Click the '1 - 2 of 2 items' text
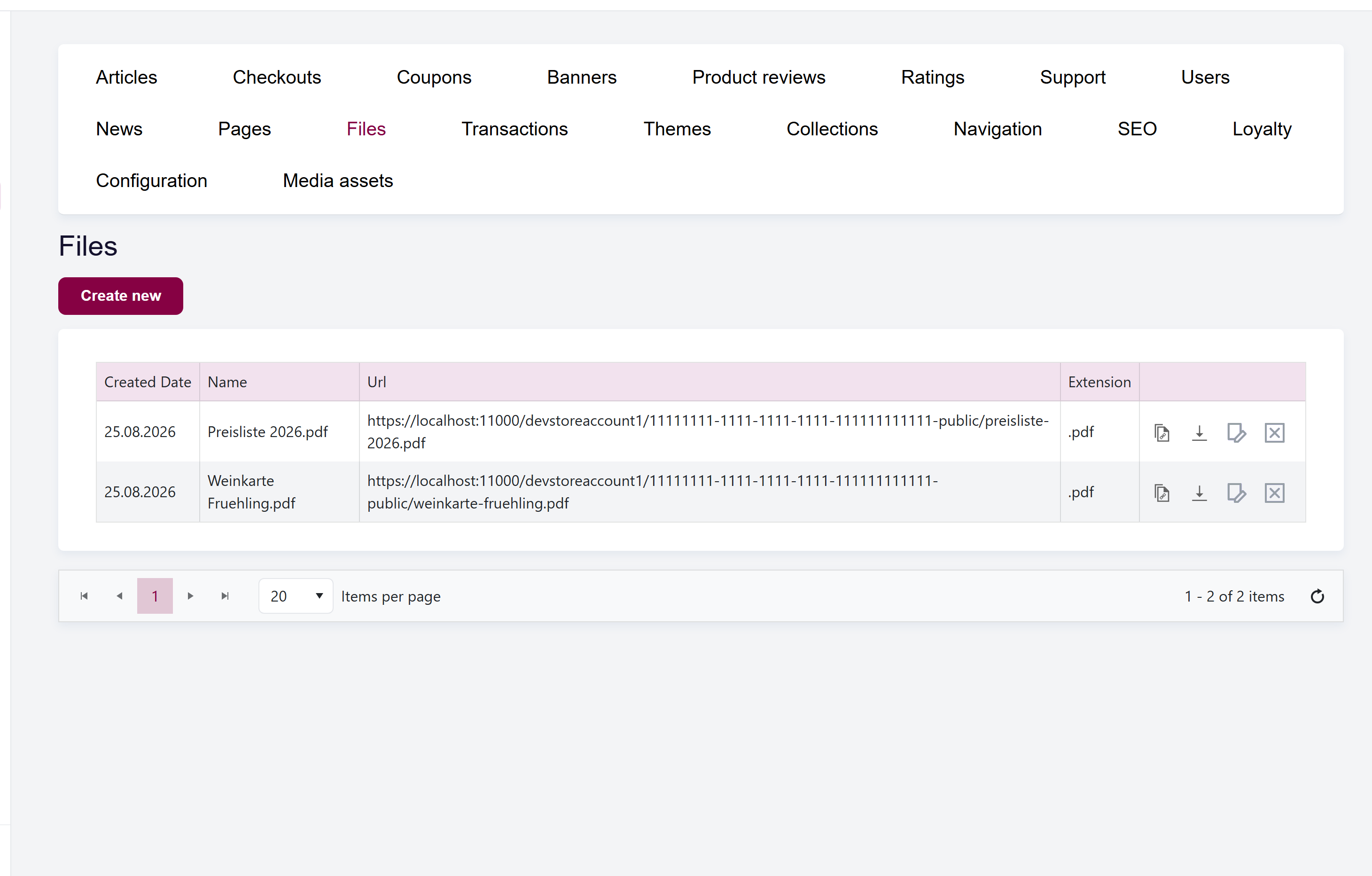 (1234, 596)
